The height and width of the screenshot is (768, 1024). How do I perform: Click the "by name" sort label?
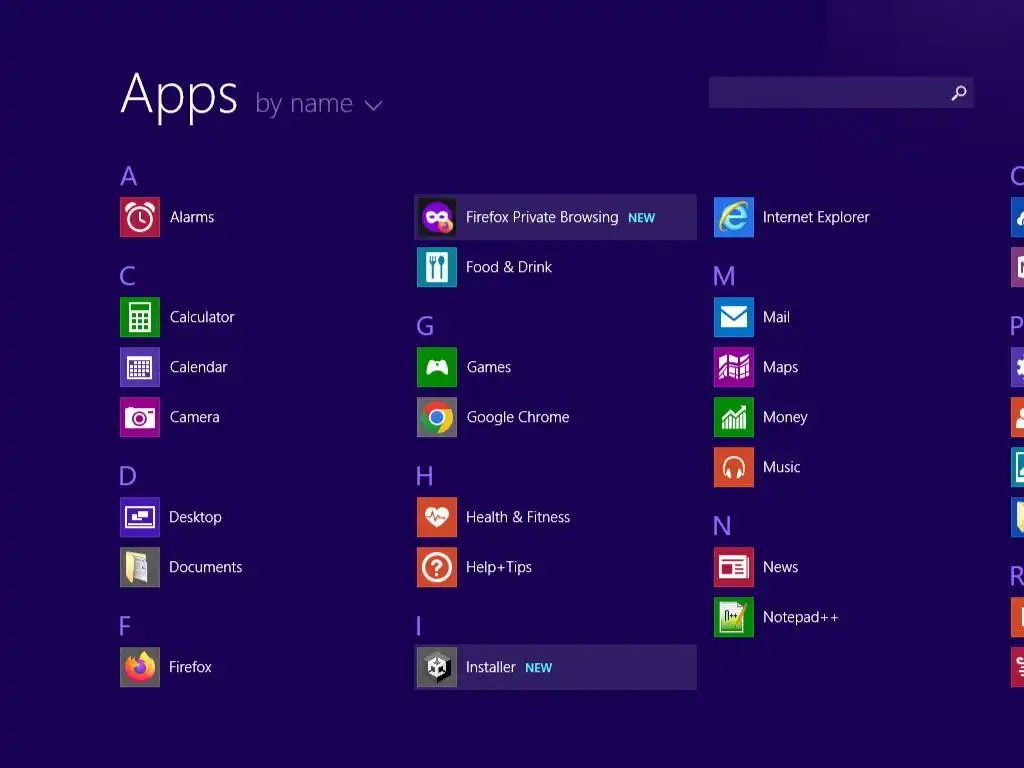coord(304,104)
